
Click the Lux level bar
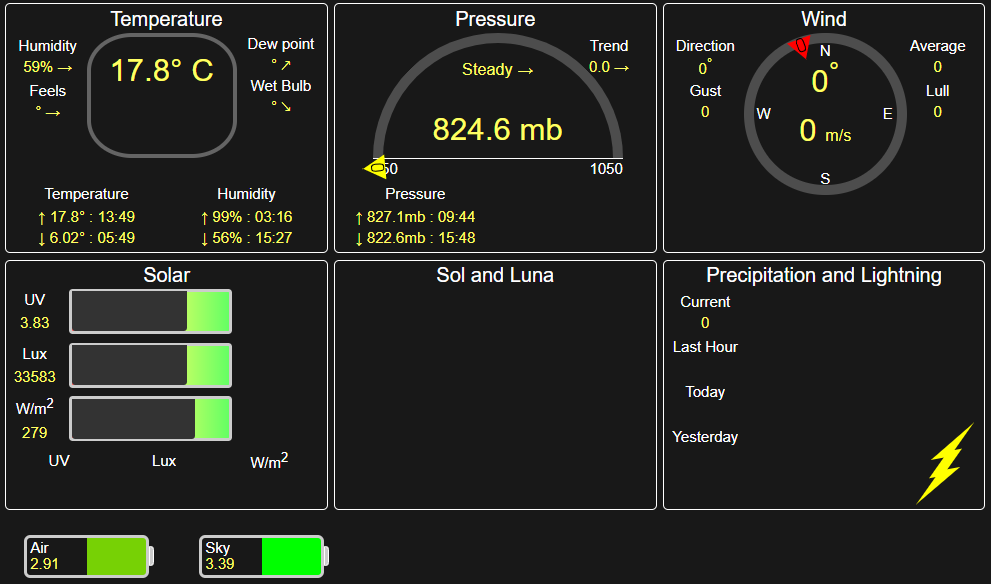(150, 365)
